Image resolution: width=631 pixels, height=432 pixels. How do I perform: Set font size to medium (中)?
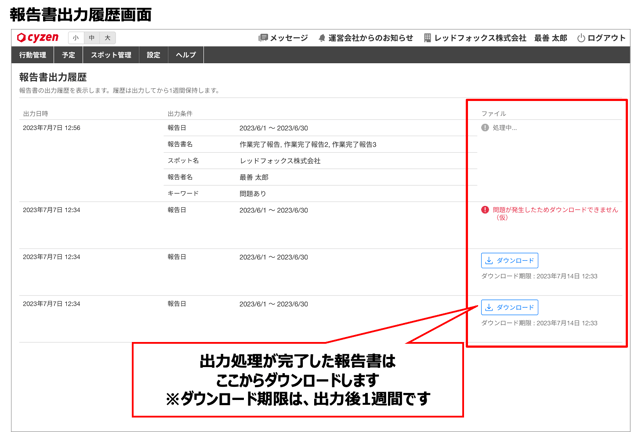pyautogui.click(x=92, y=38)
